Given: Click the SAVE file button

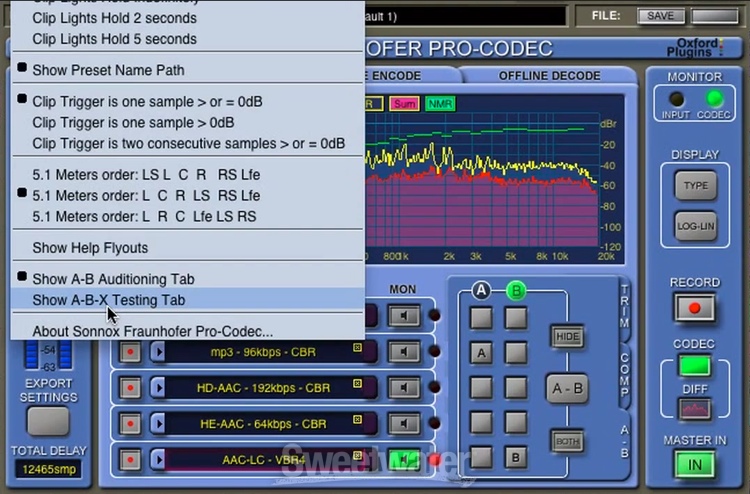Looking at the screenshot, I should pyautogui.click(x=661, y=16).
